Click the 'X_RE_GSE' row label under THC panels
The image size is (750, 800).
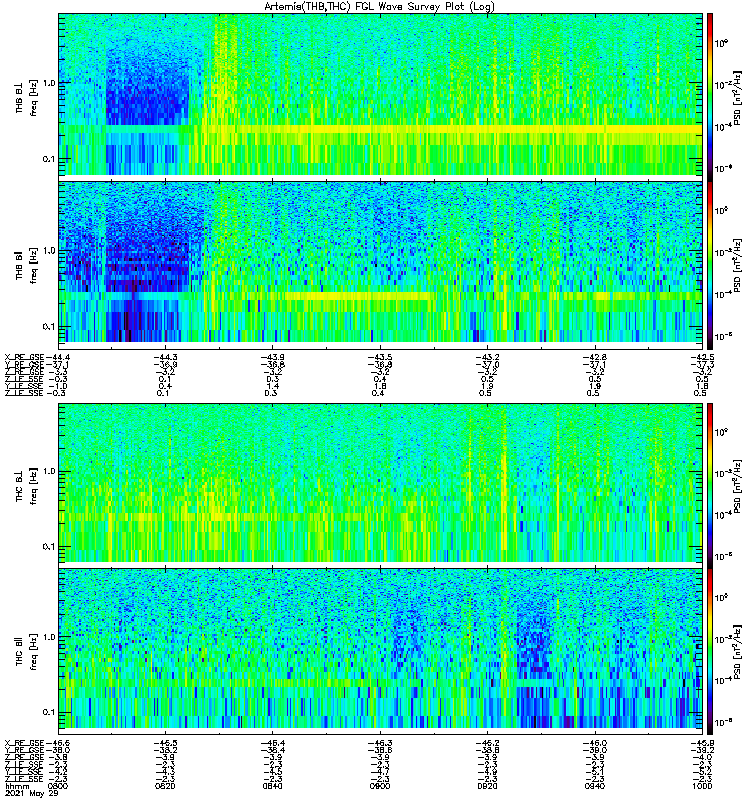coord(24,743)
